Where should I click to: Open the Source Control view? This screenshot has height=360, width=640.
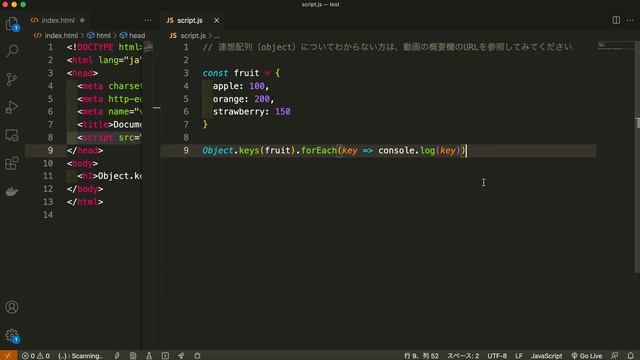(x=12, y=79)
